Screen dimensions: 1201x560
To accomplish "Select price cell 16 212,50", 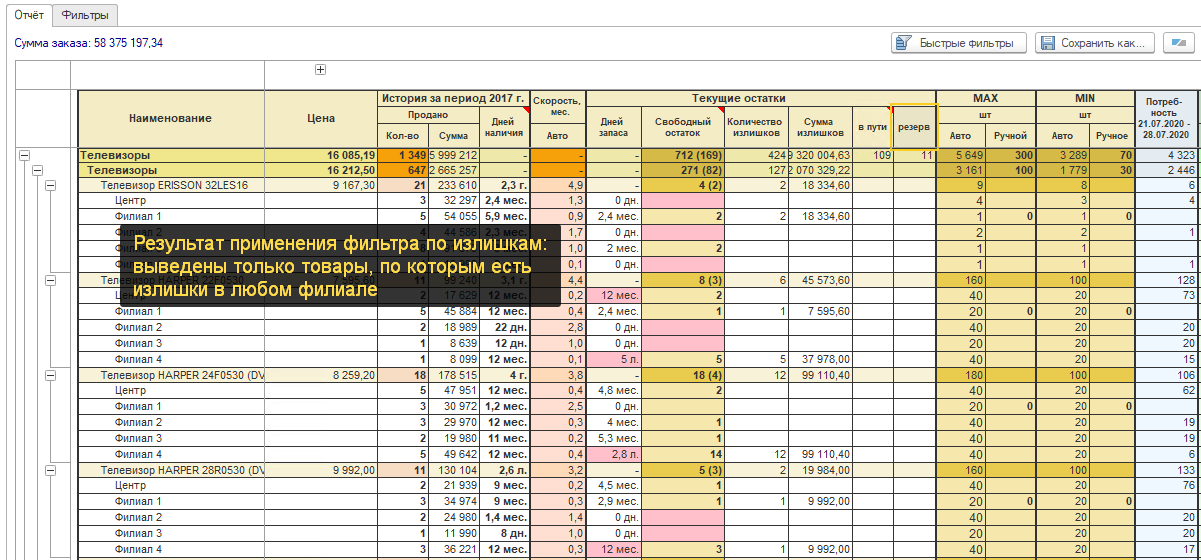I will coord(321,171).
